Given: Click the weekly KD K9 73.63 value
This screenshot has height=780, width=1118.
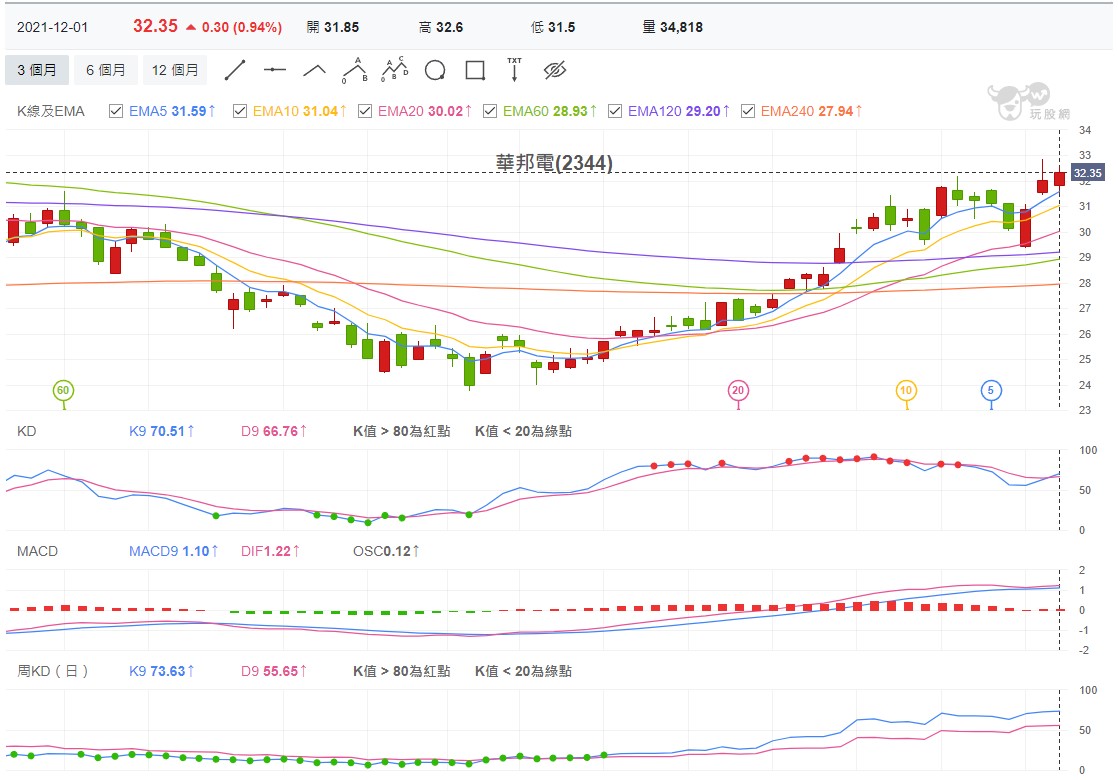Looking at the screenshot, I should pyautogui.click(x=162, y=671).
